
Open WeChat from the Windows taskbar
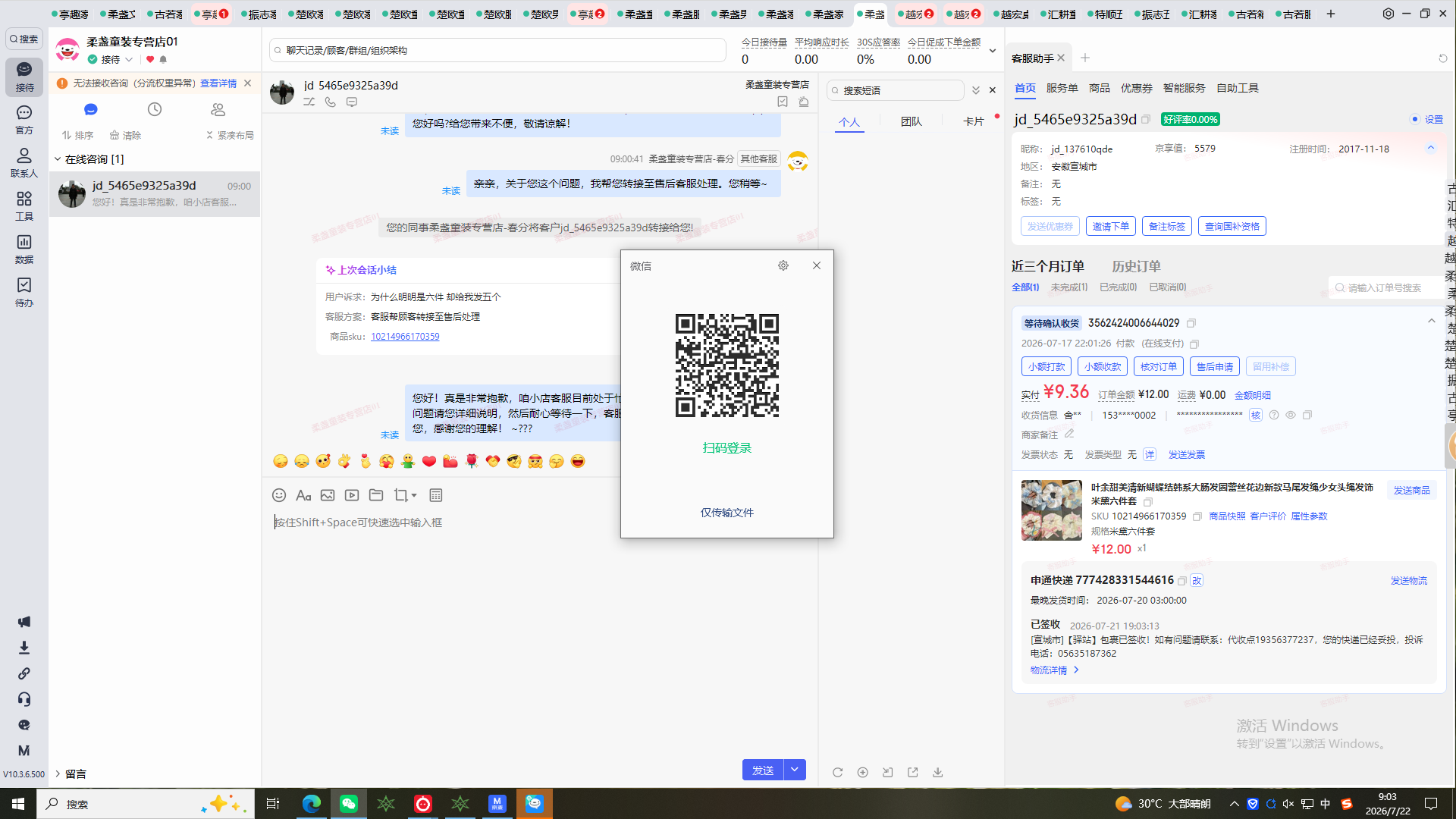pyautogui.click(x=349, y=804)
